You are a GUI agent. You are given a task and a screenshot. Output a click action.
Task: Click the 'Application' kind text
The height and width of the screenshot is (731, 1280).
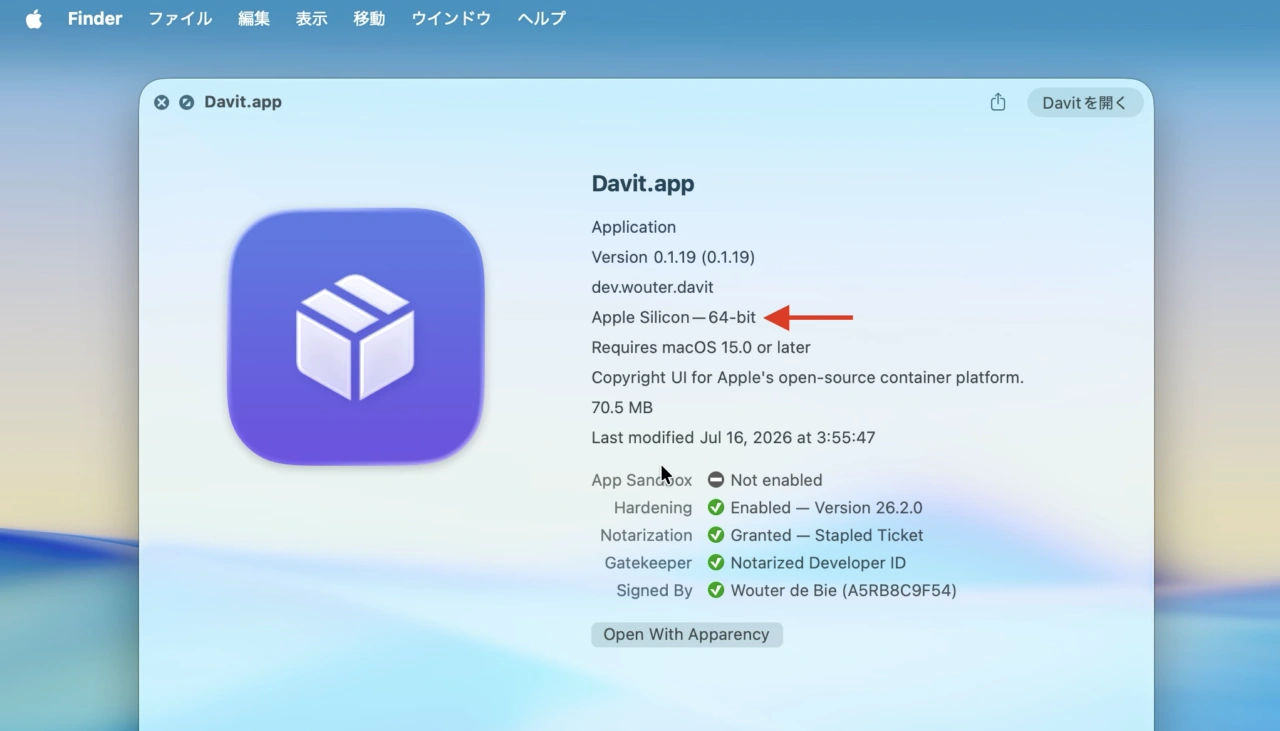tap(634, 227)
